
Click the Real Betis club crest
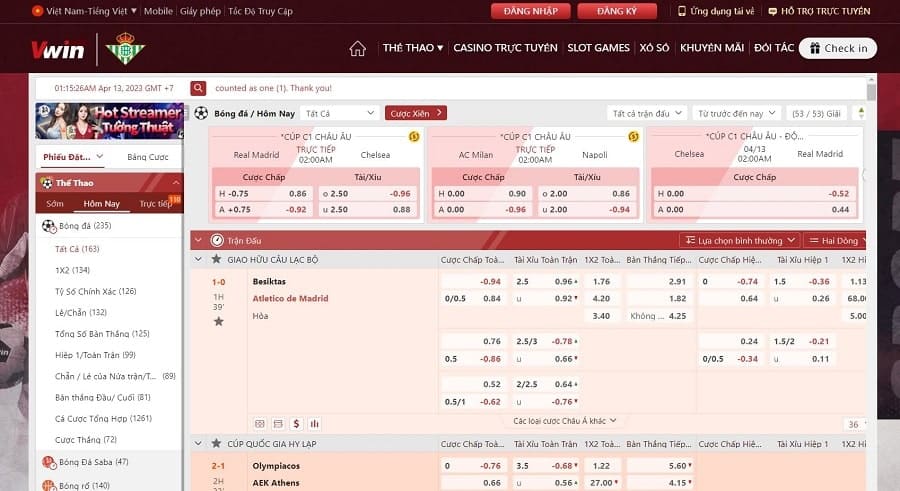pyautogui.click(x=125, y=48)
